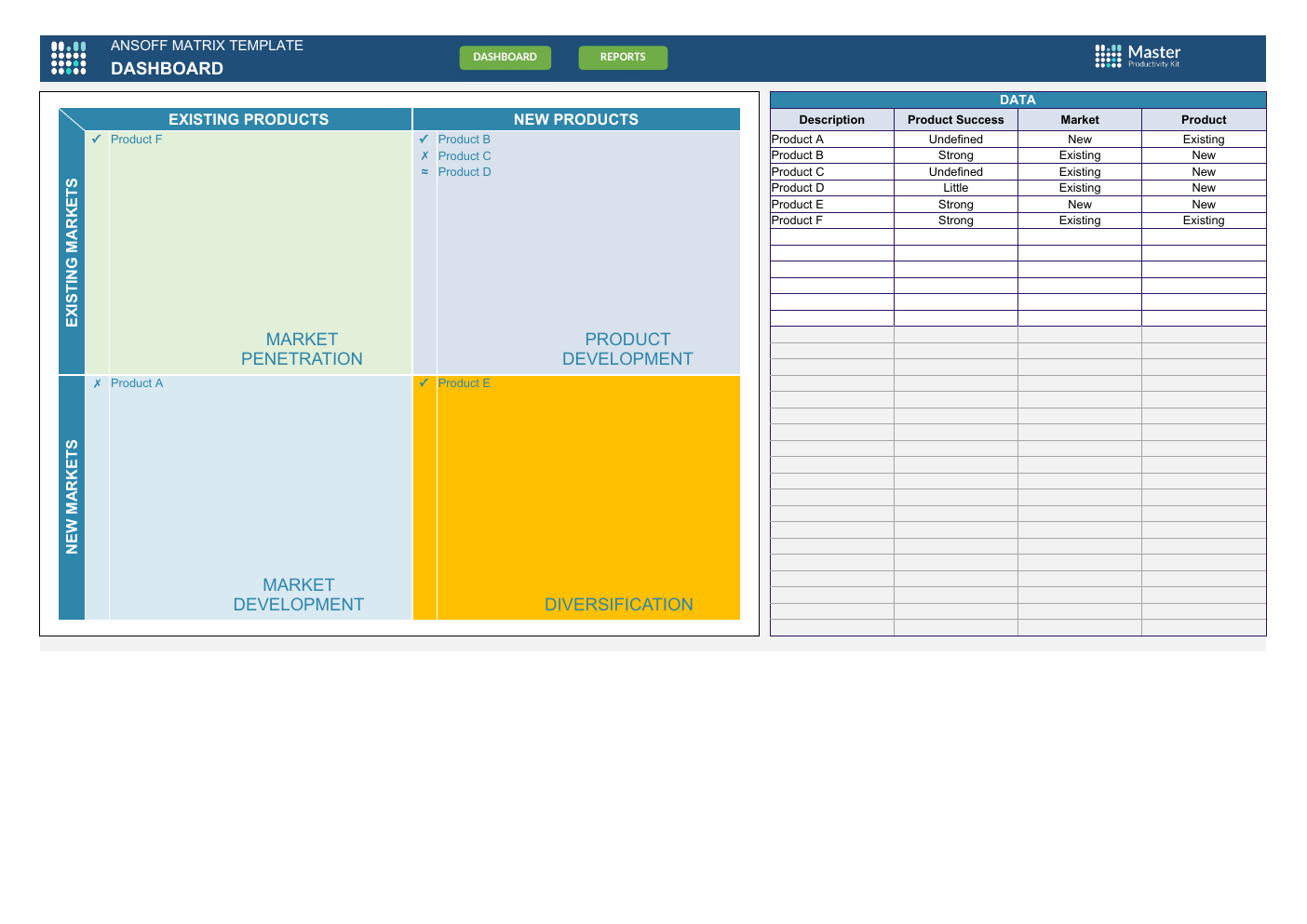Select the Description column header

(832, 120)
